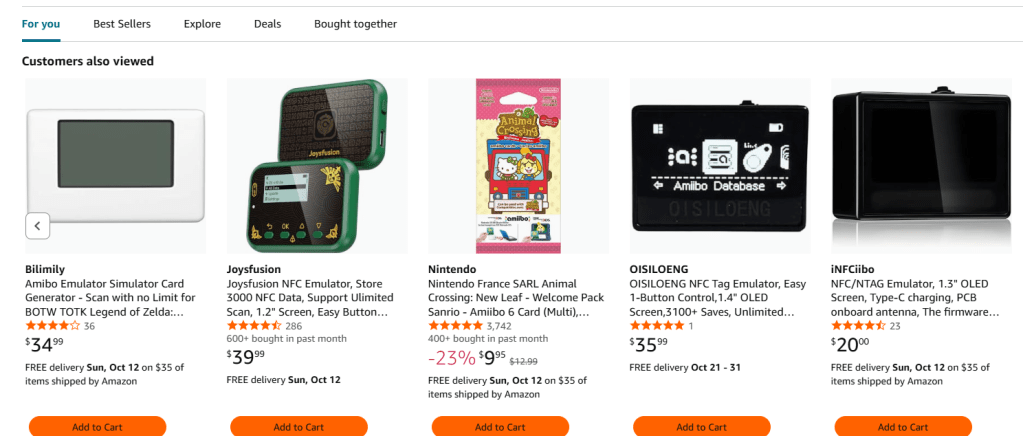1023x436 pixels.
Task: Open the green Joysfusion emulator image
Action: [x=316, y=165]
